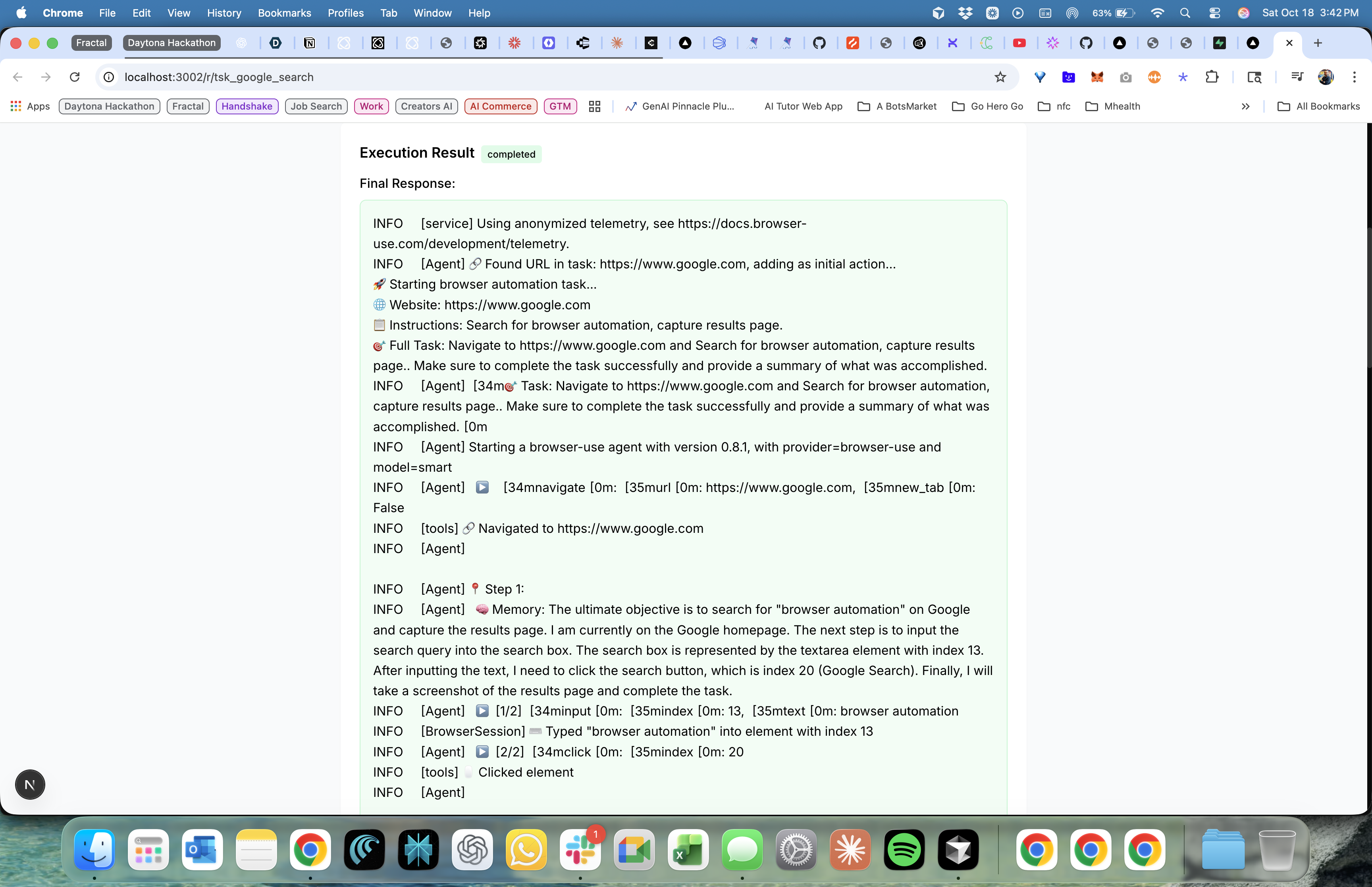Collapse the Daytona Hackathon tab group
The image size is (1372, 887).
click(x=171, y=42)
